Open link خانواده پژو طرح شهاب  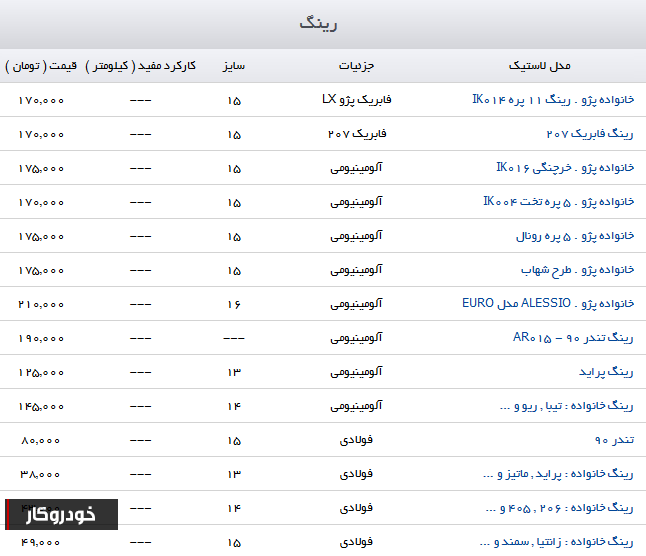[x=577, y=270]
